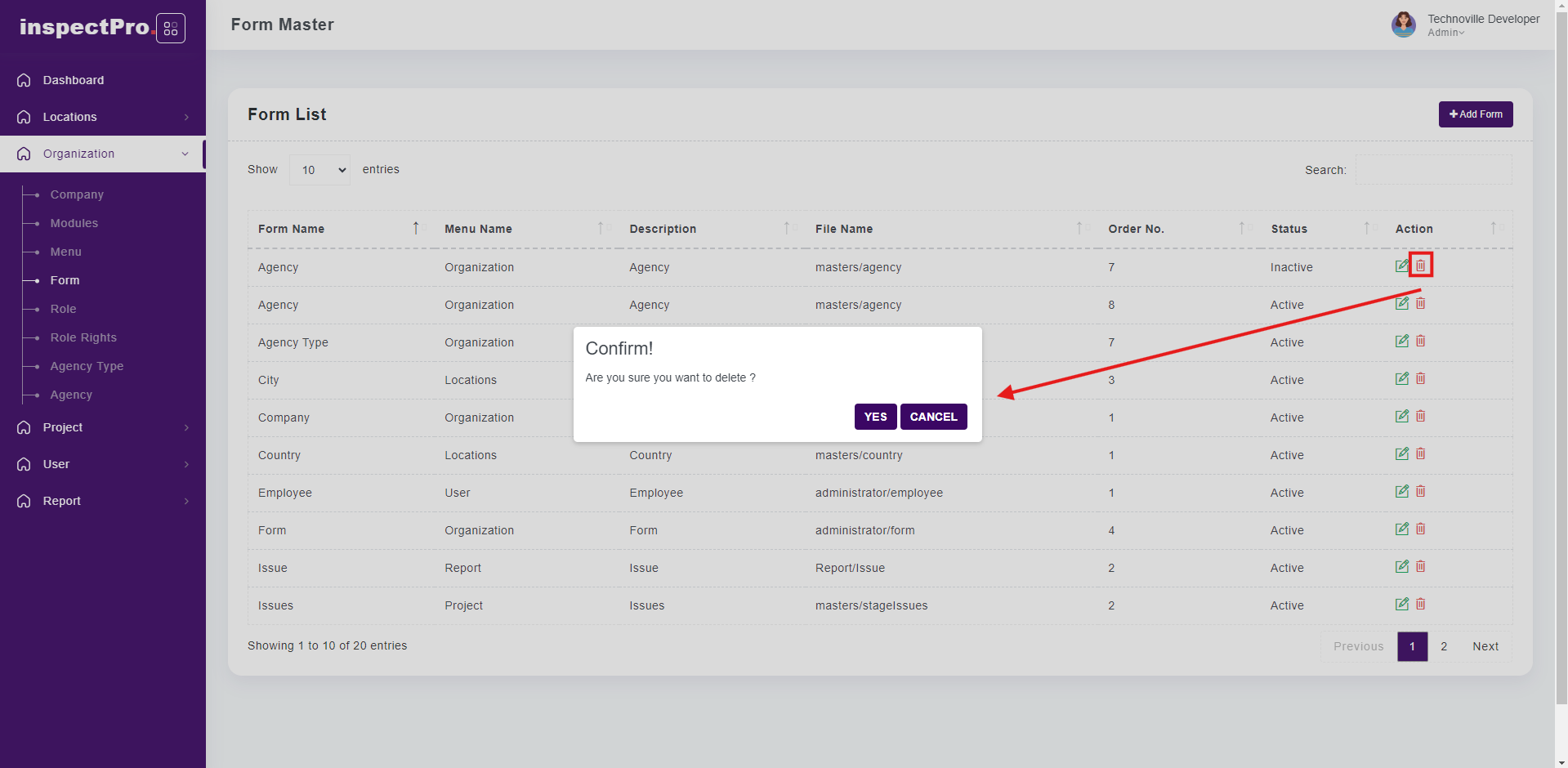The height and width of the screenshot is (768, 1568).
Task: Expand the Project sidebar menu
Action: tap(102, 427)
